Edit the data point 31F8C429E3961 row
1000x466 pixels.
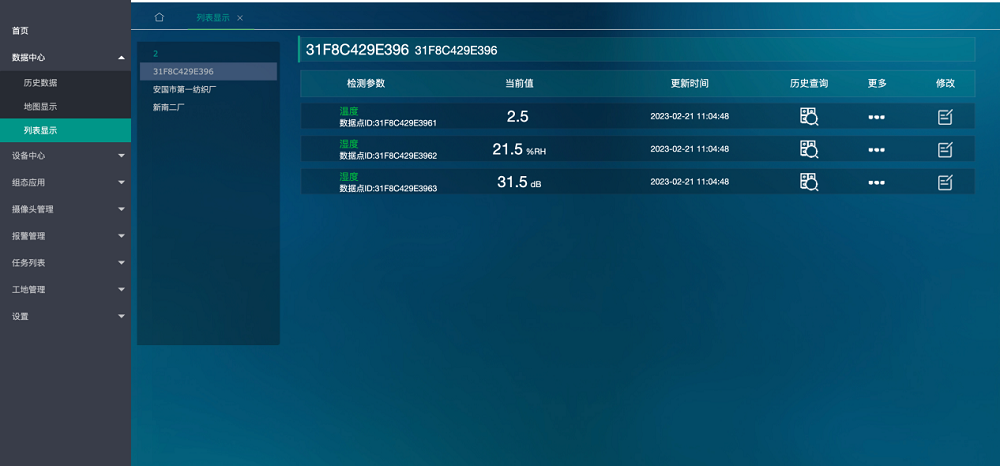pos(945,117)
